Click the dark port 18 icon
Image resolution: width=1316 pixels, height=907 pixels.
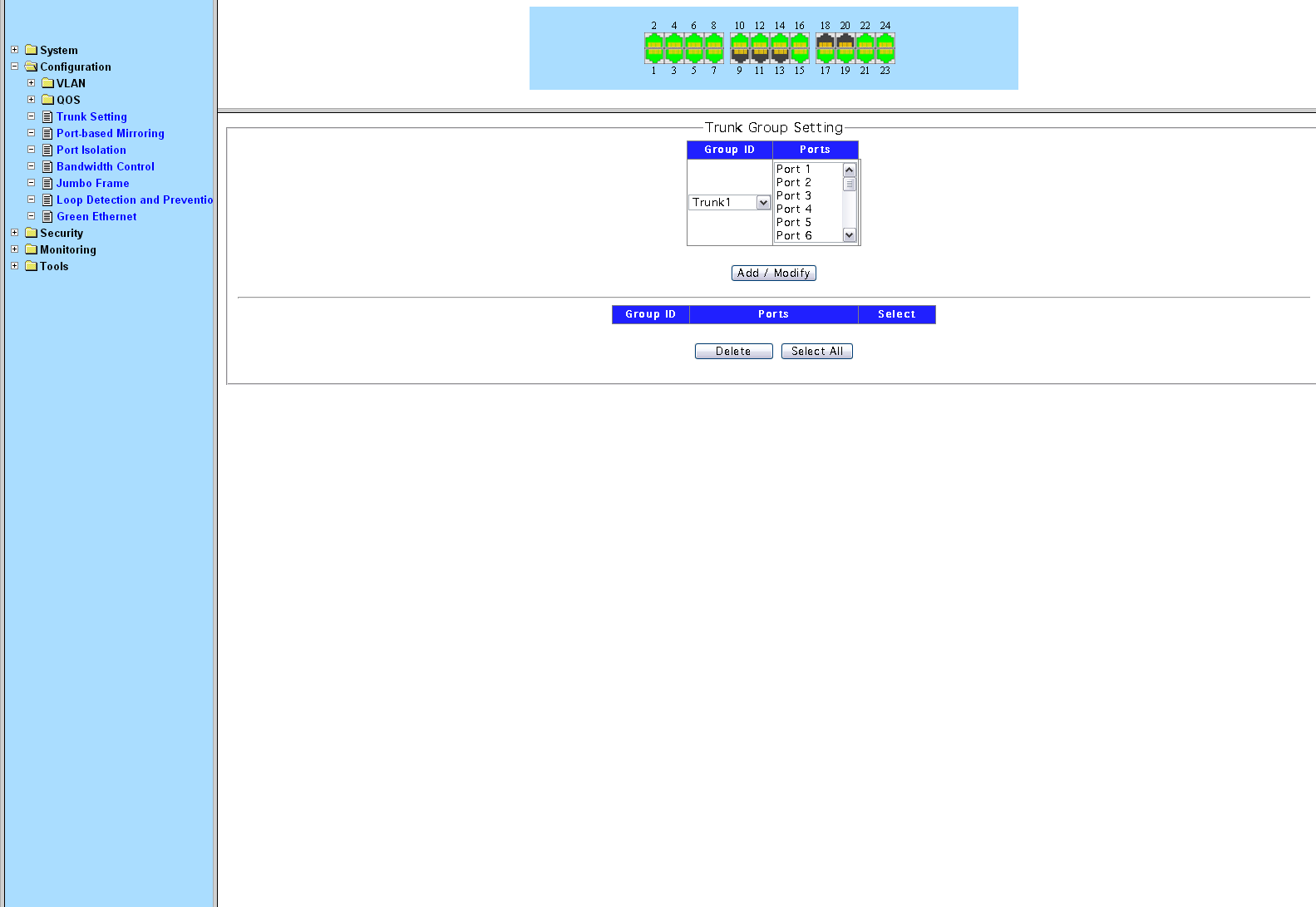825,42
